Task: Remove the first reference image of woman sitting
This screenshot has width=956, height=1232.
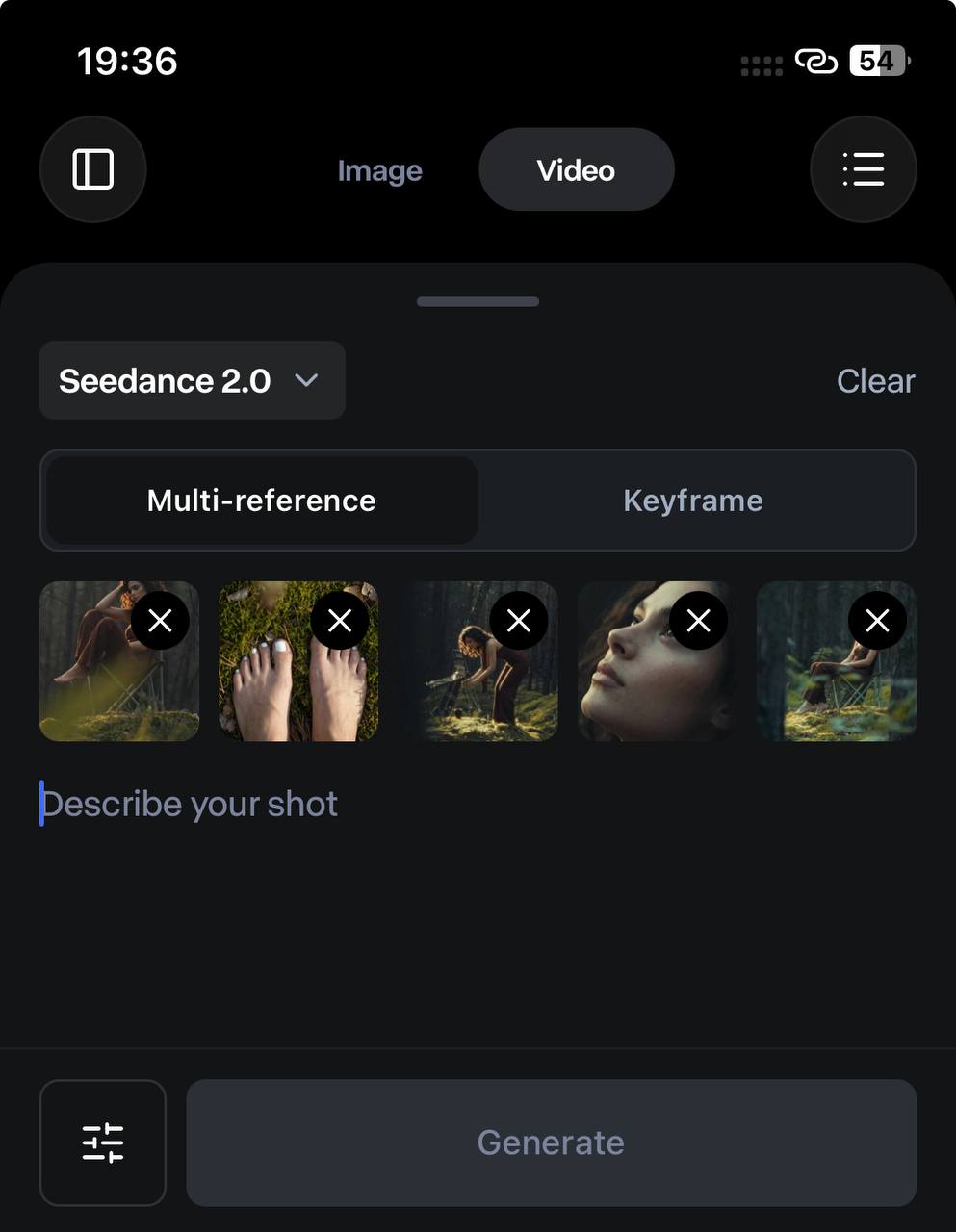Action: click(x=161, y=621)
